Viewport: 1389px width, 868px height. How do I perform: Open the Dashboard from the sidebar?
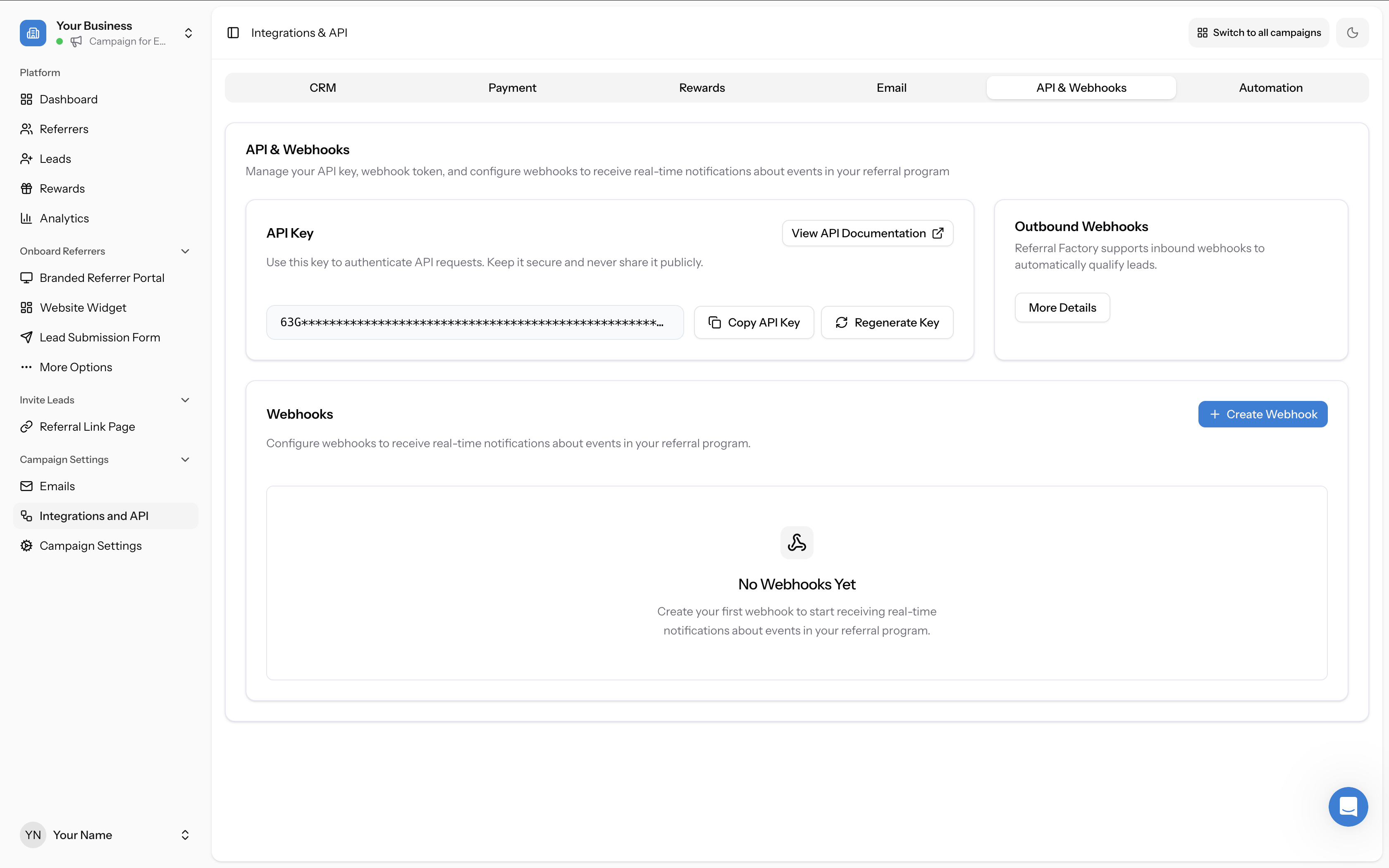[69, 99]
